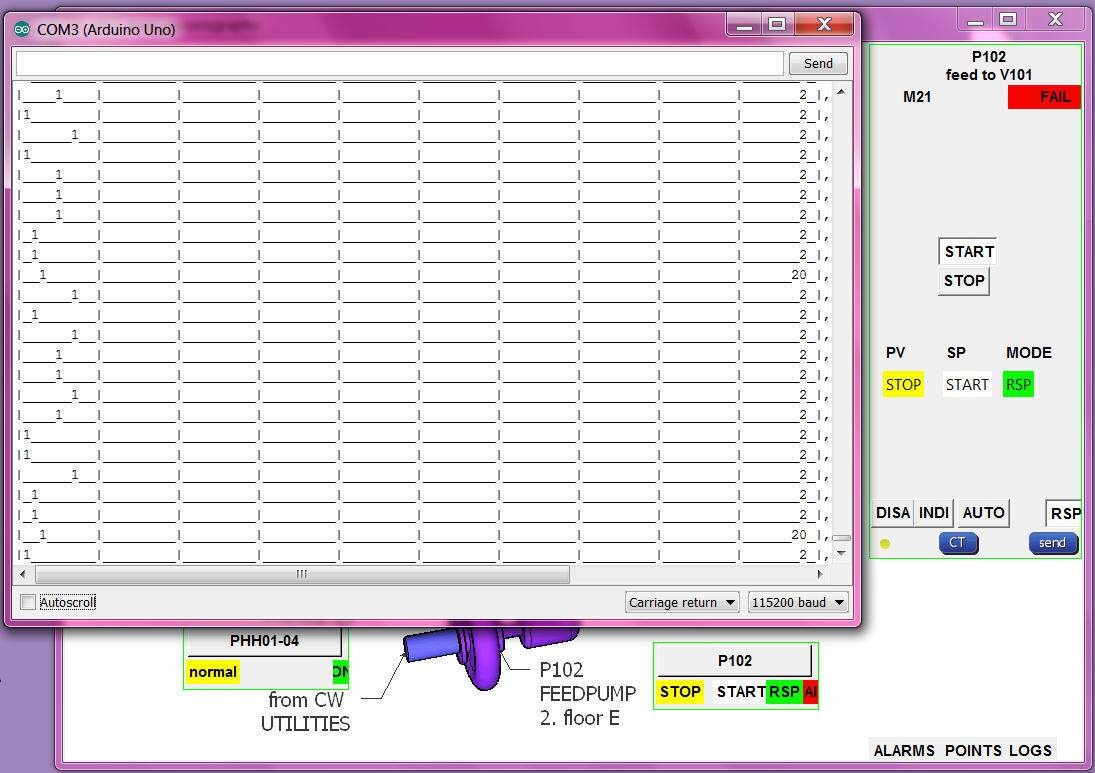Click the yellow status indicator dot
This screenshot has width=1095, height=773.
885,544
